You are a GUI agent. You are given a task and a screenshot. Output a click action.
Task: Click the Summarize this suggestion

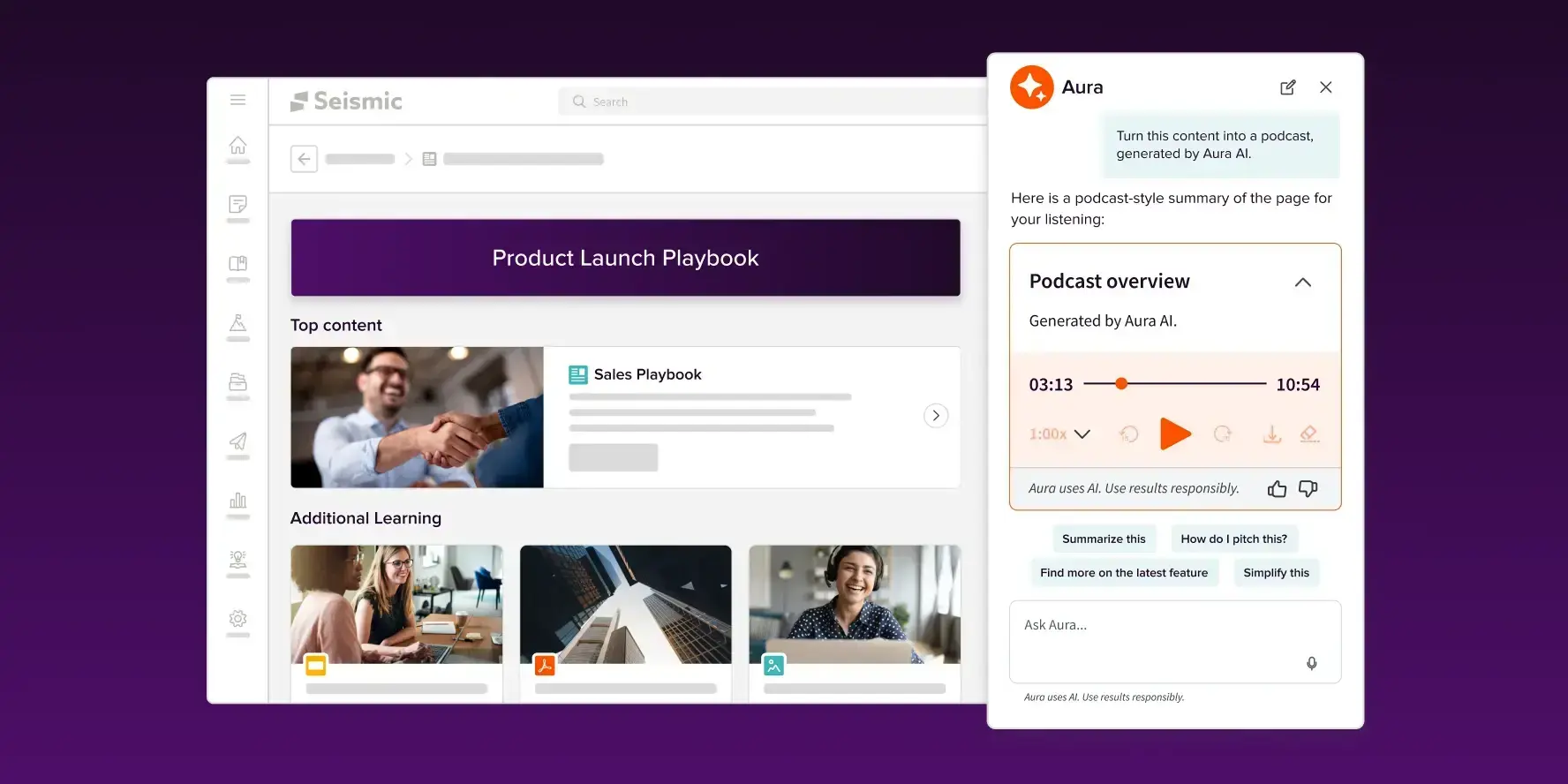tap(1104, 539)
